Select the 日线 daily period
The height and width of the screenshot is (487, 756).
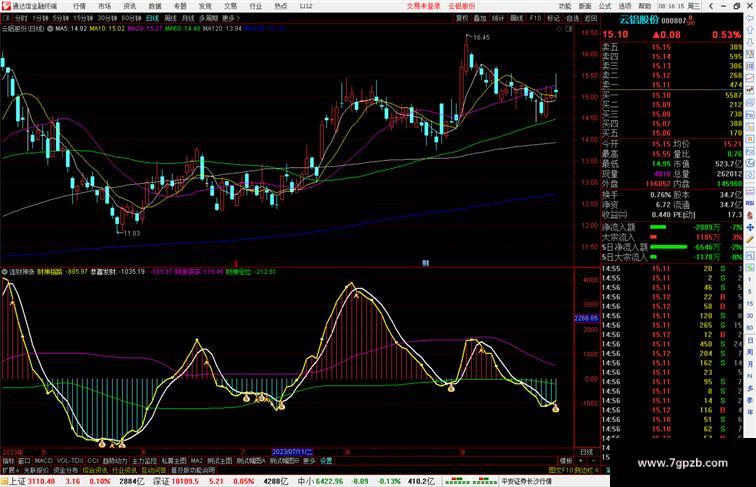pos(152,18)
